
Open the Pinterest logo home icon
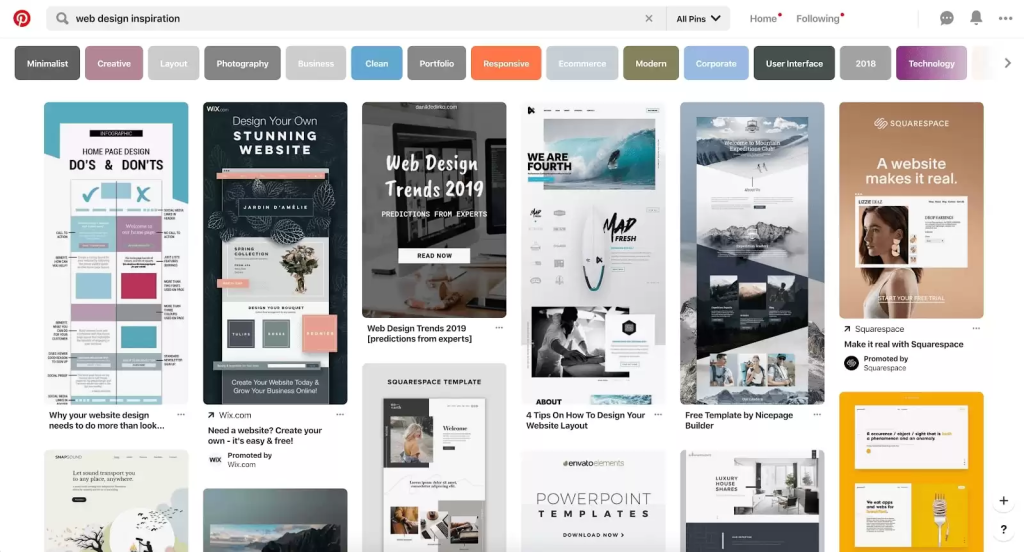(x=22, y=18)
